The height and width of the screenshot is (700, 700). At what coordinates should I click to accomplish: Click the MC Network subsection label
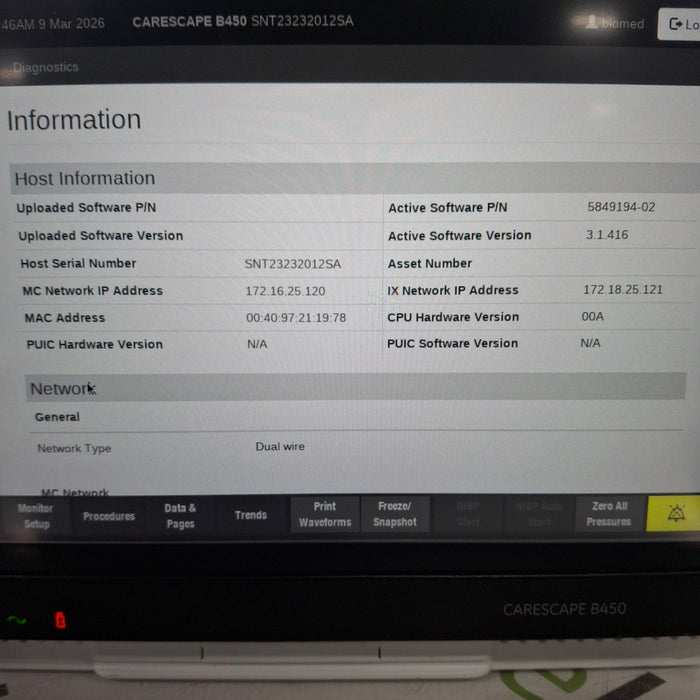pyautogui.click(x=75, y=492)
